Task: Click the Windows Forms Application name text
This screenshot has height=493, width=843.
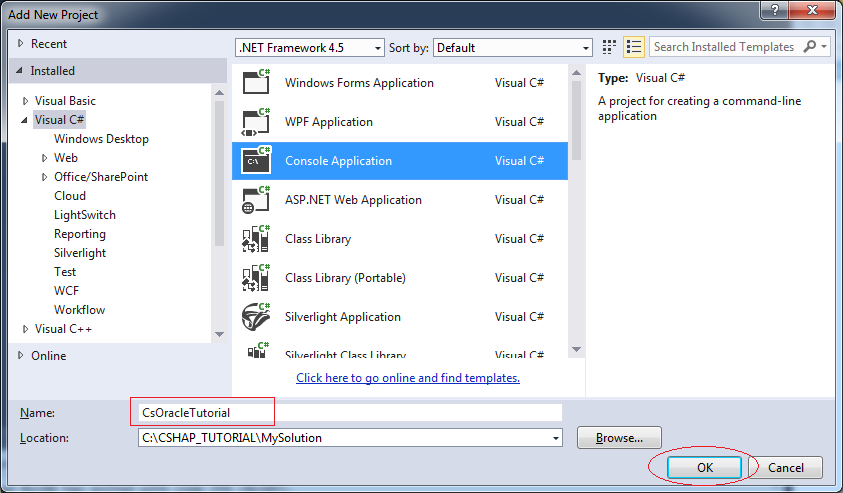Action: click(x=359, y=83)
